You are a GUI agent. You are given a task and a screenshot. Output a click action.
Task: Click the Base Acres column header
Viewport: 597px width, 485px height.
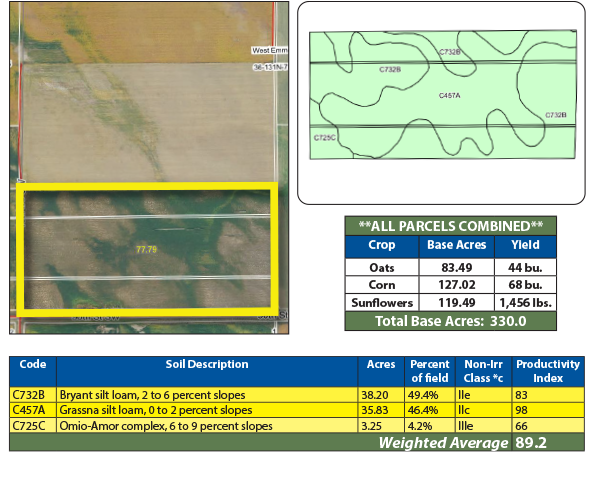(x=457, y=246)
